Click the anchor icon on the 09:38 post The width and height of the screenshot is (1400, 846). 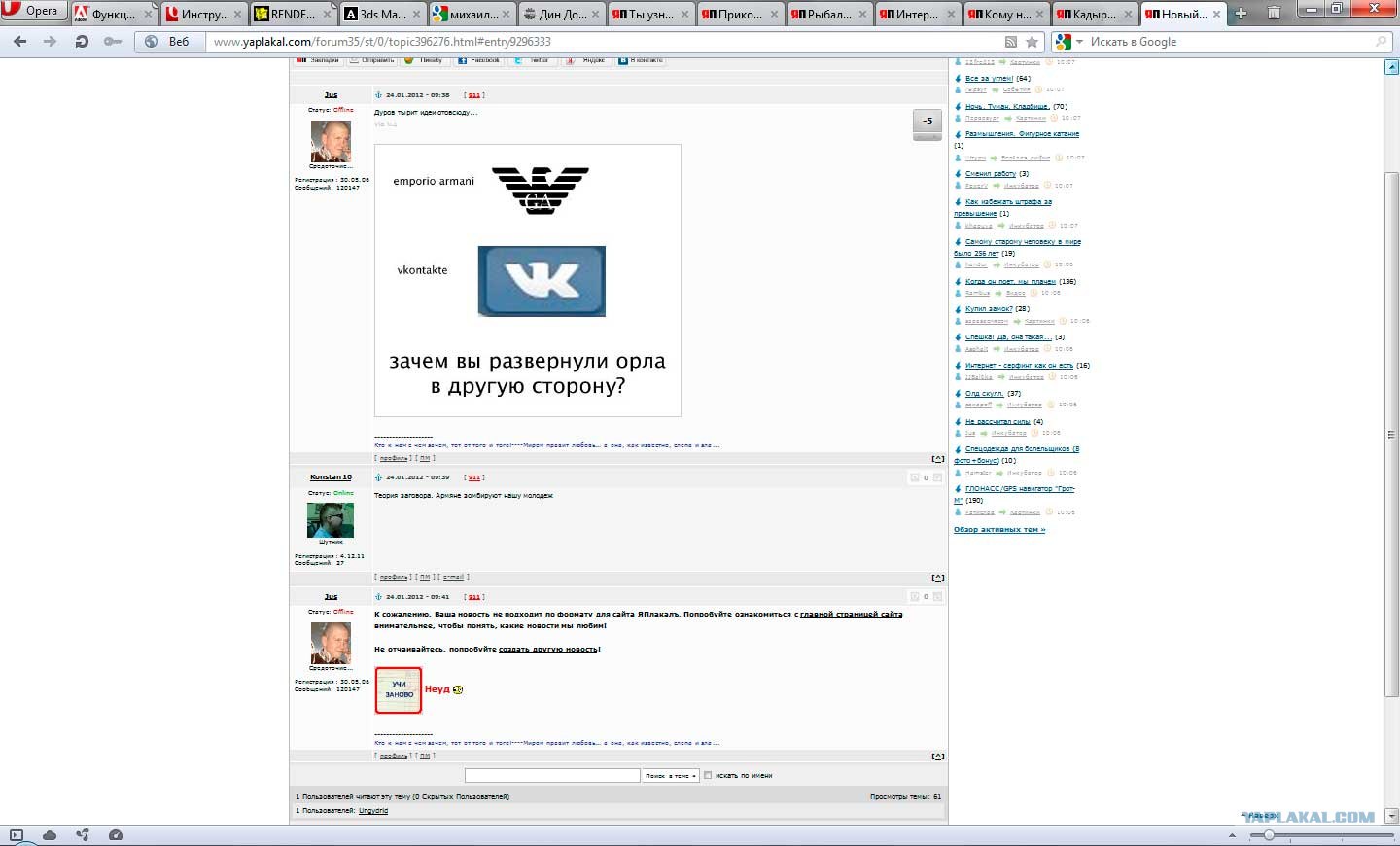[378, 95]
